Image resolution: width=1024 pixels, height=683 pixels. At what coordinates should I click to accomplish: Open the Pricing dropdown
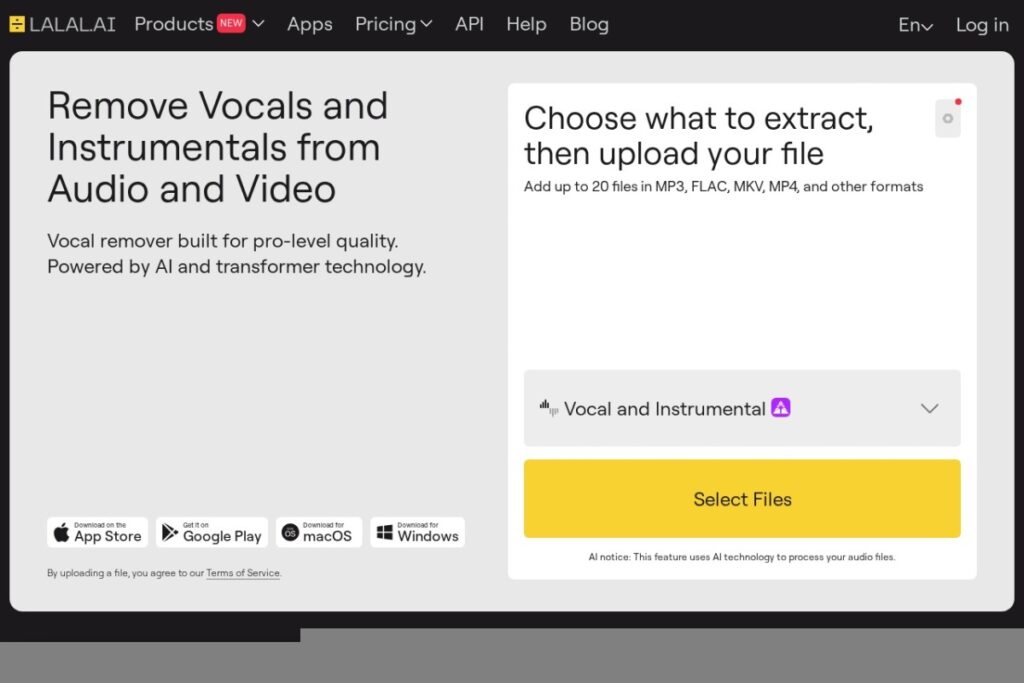point(393,24)
